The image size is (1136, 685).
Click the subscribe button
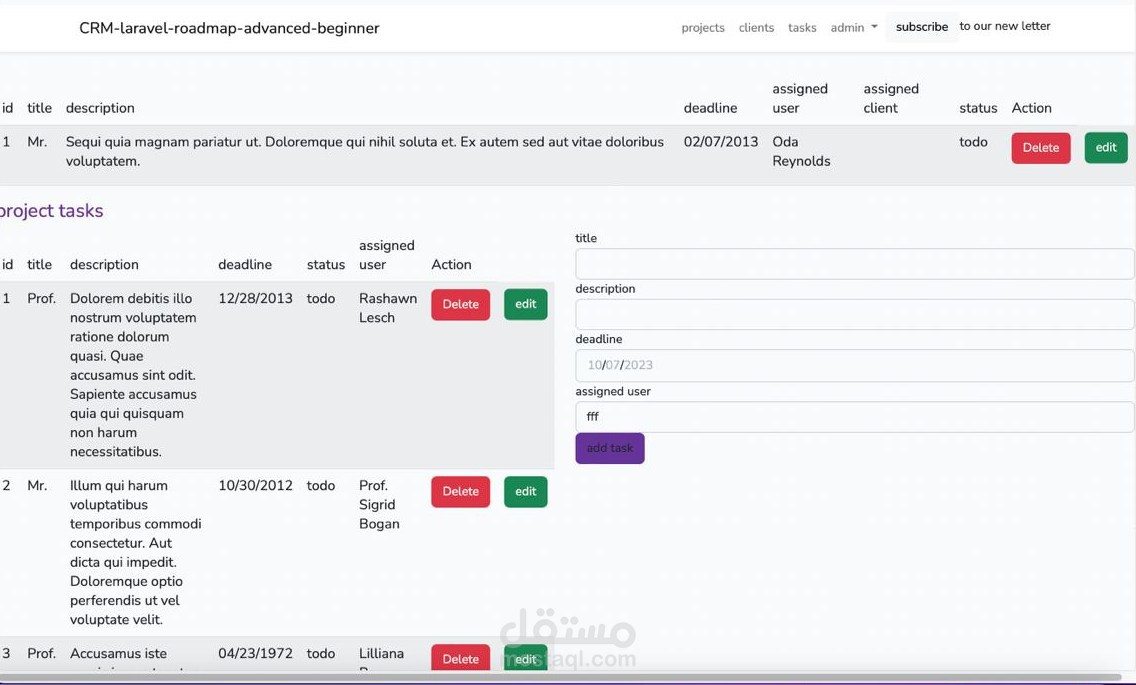[922, 27]
